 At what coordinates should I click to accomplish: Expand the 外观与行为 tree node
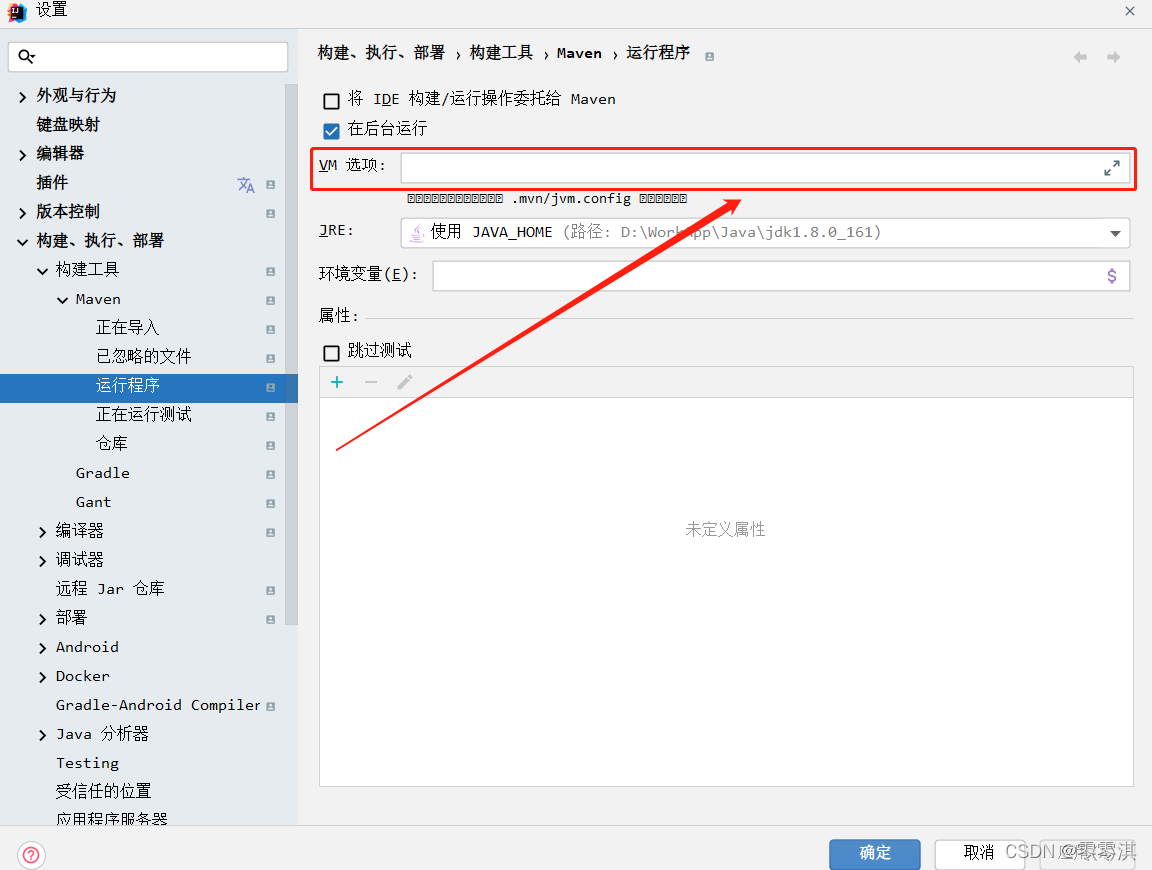click(23, 96)
